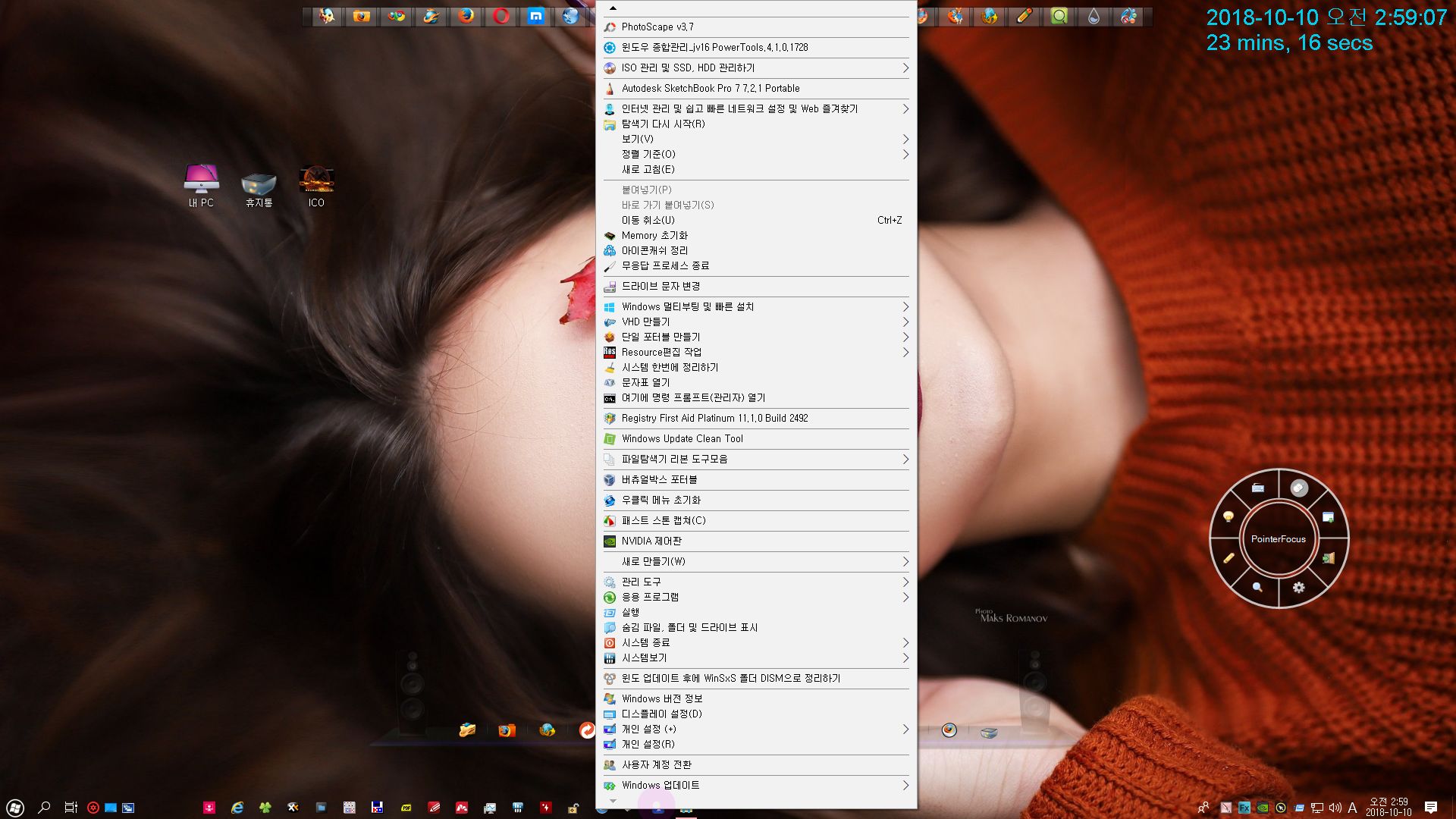Click the context menu scroll-up arrow
The image size is (1456, 819).
tap(613, 8)
